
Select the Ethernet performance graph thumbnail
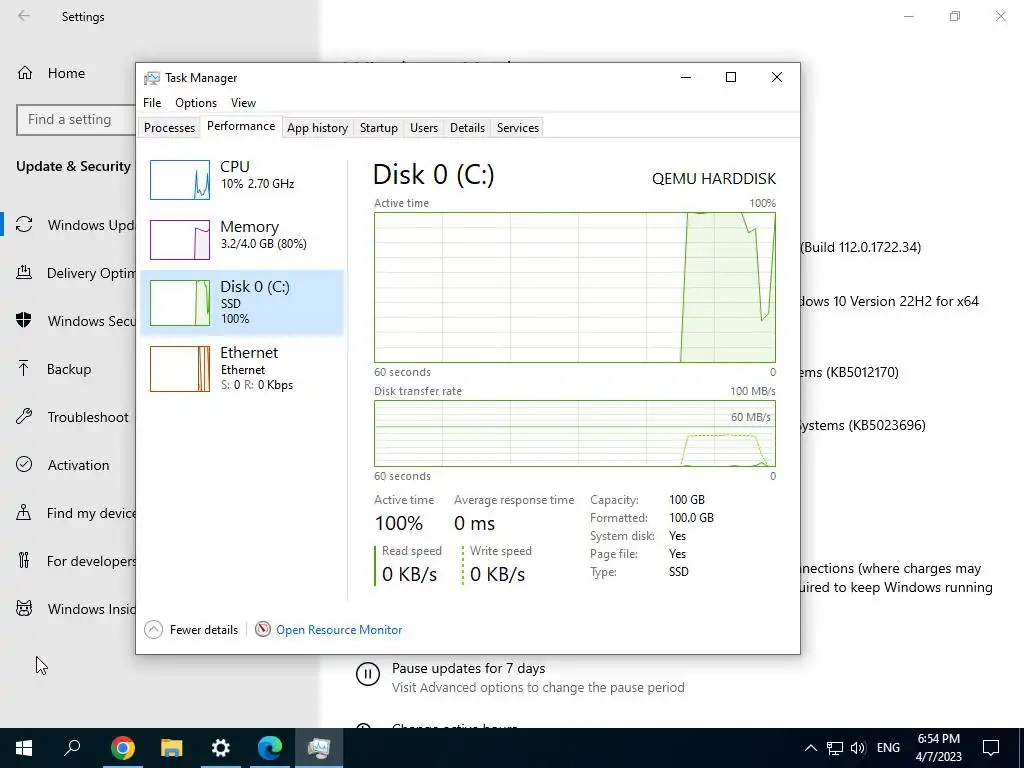(x=180, y=369)
